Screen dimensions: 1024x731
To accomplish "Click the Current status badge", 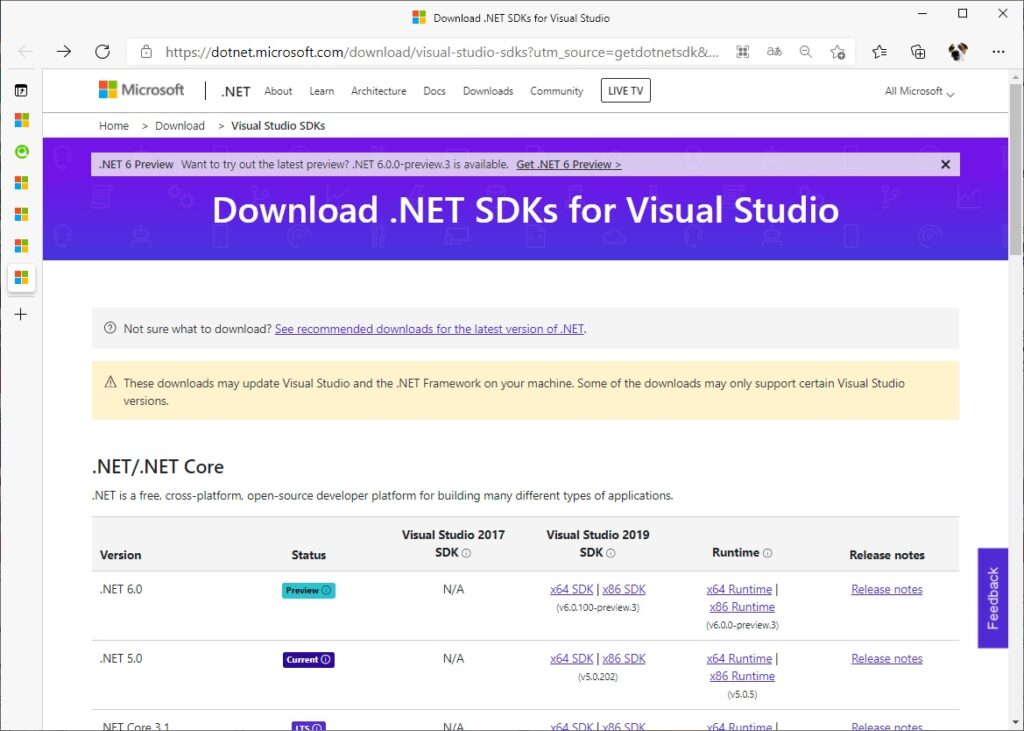I will [308, 660].
